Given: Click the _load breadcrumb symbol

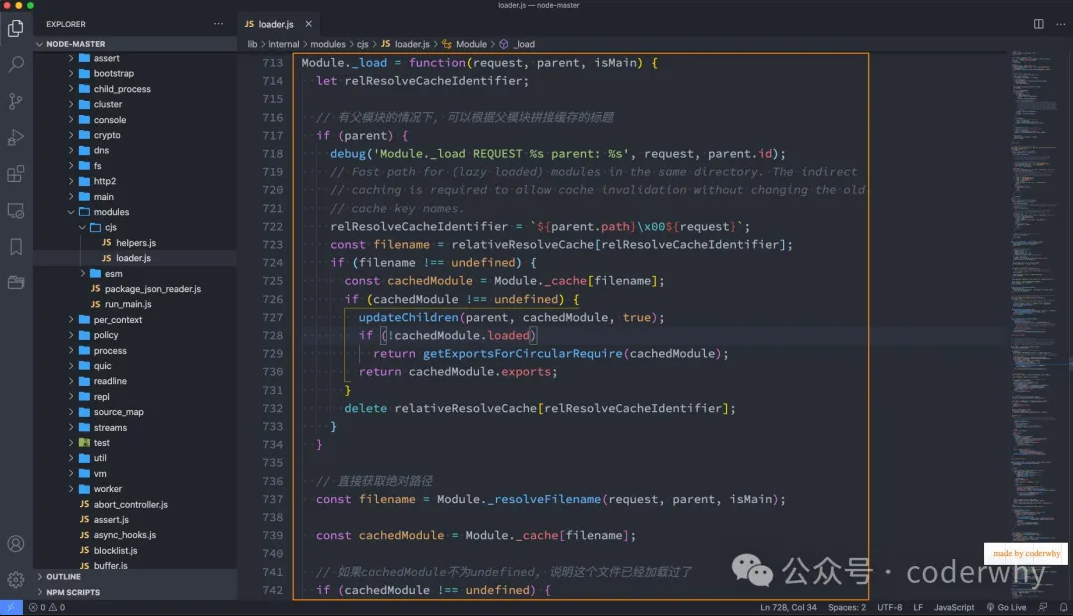Looking at the screenshot, I should click(517, 44).
